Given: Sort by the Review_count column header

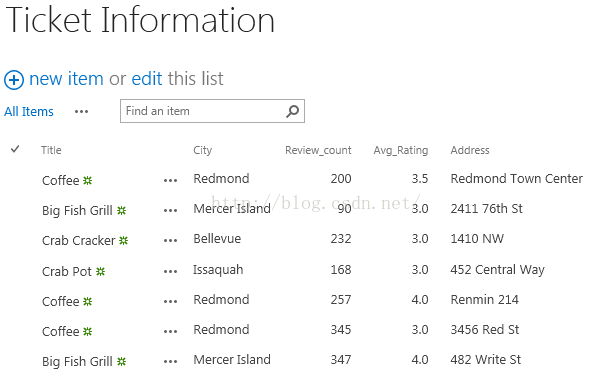Looking at the screenshot, I should coord(318,150).
